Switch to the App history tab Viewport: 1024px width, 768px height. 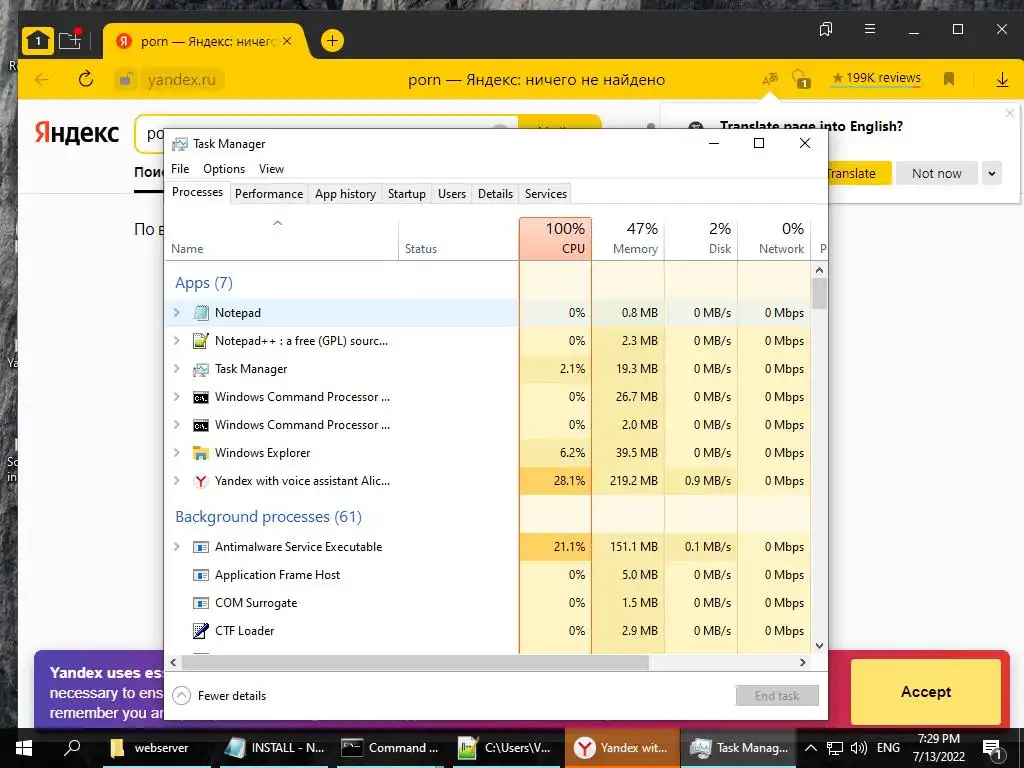tap(345, 193)
